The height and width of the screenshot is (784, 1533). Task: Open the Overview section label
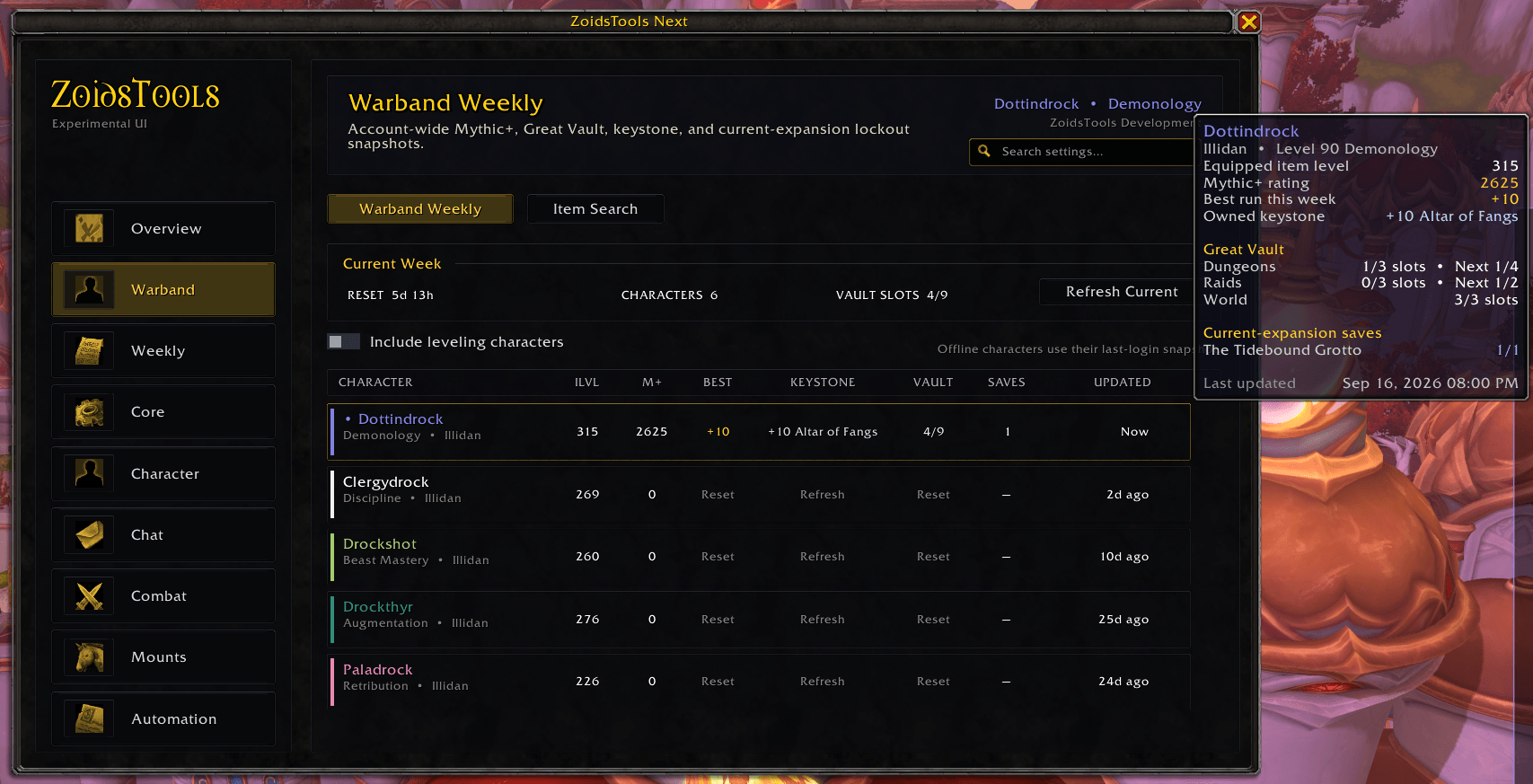166,228
